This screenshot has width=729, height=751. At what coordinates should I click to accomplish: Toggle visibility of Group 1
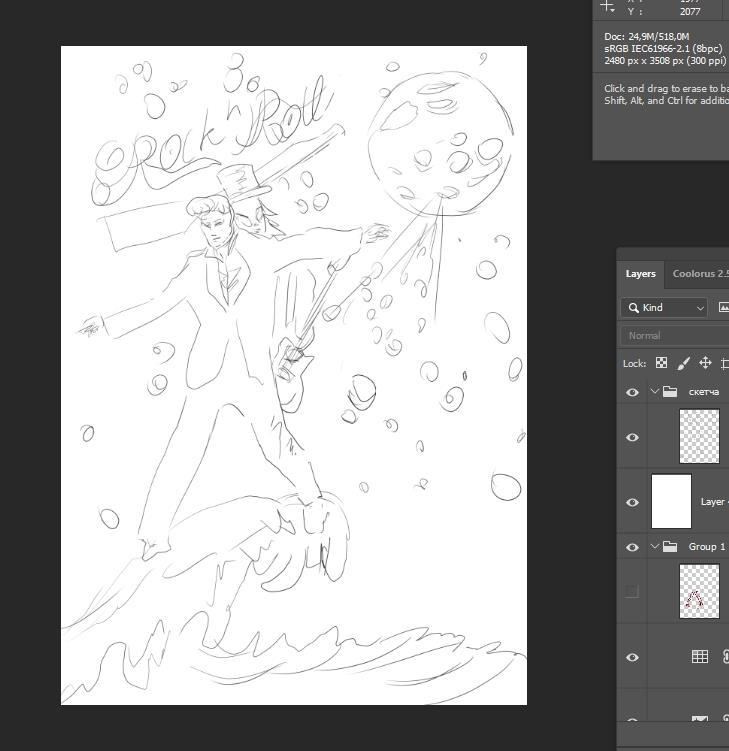(632, 547)
